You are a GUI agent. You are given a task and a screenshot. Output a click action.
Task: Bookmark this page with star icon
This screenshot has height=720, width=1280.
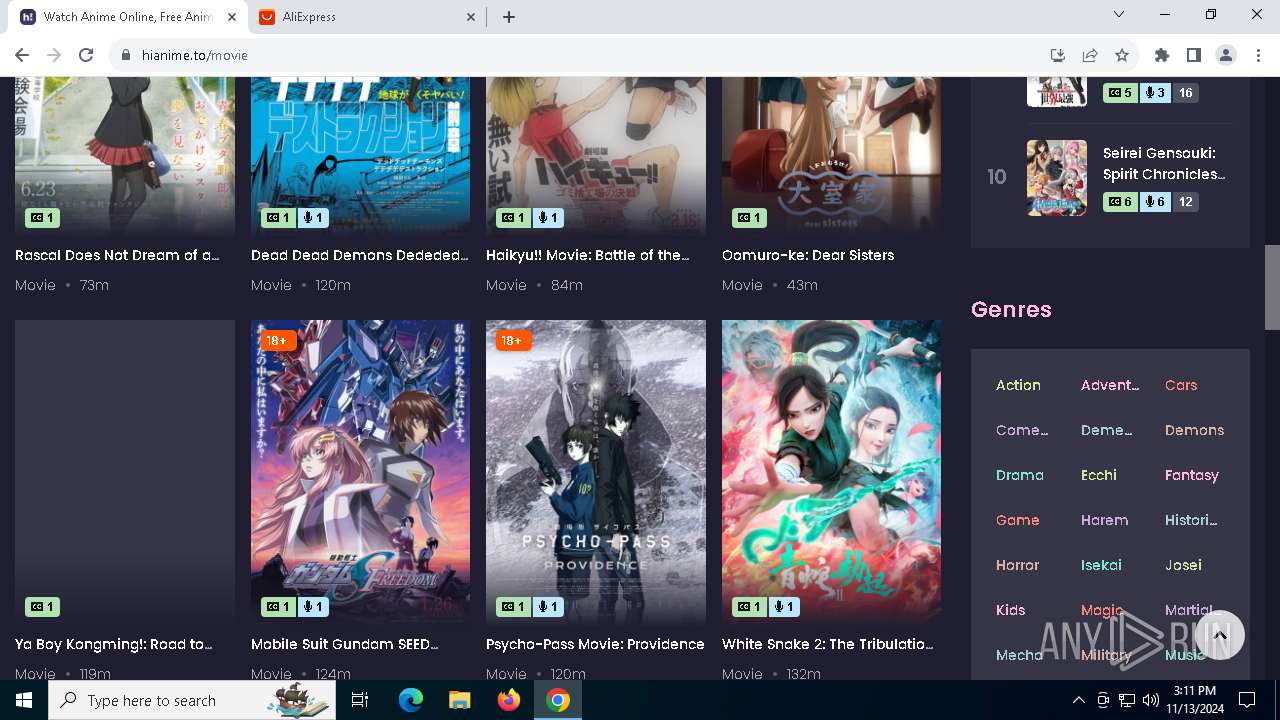pyautogui.click(x=1122, y=55)
